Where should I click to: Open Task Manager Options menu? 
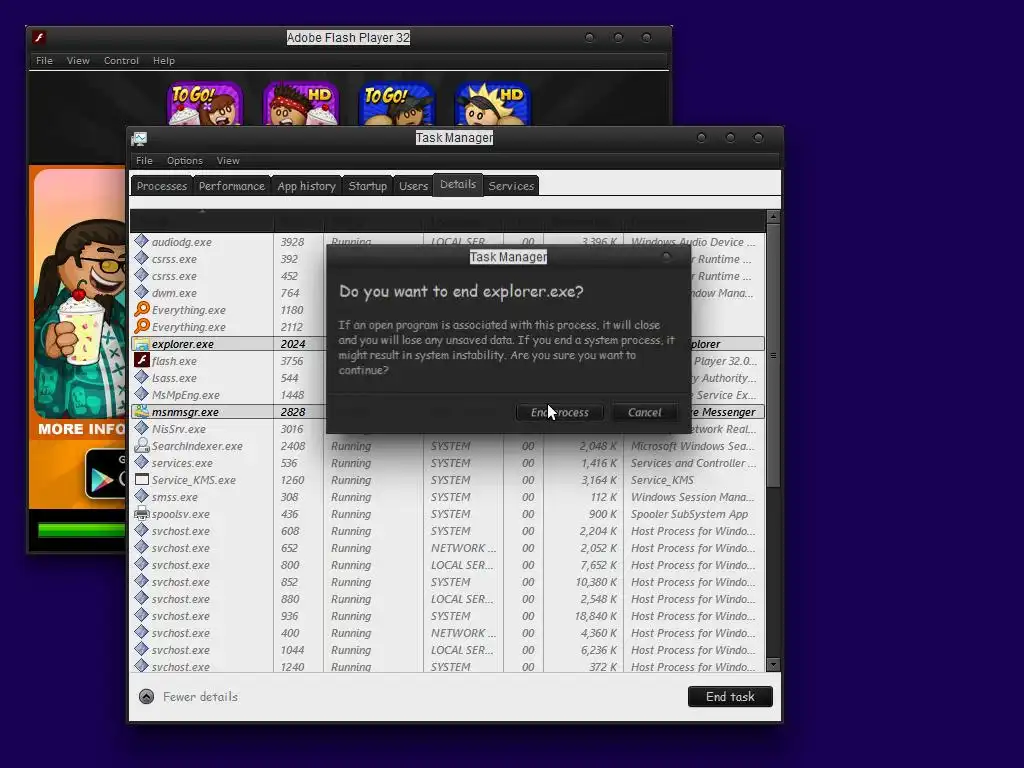pyautogui.click(x=185, y=161)
